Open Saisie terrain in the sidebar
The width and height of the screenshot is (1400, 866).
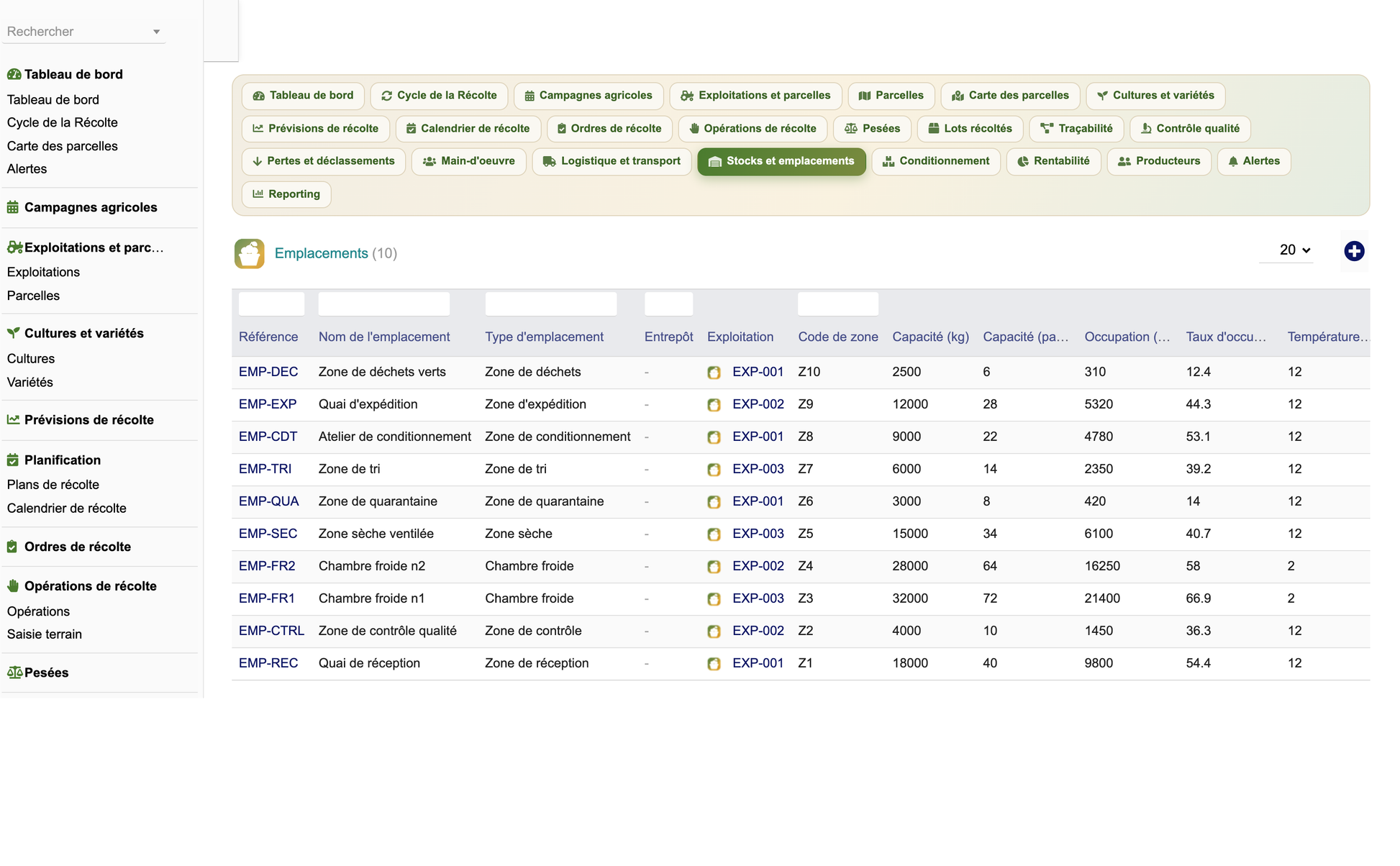[x=45, y=634]
